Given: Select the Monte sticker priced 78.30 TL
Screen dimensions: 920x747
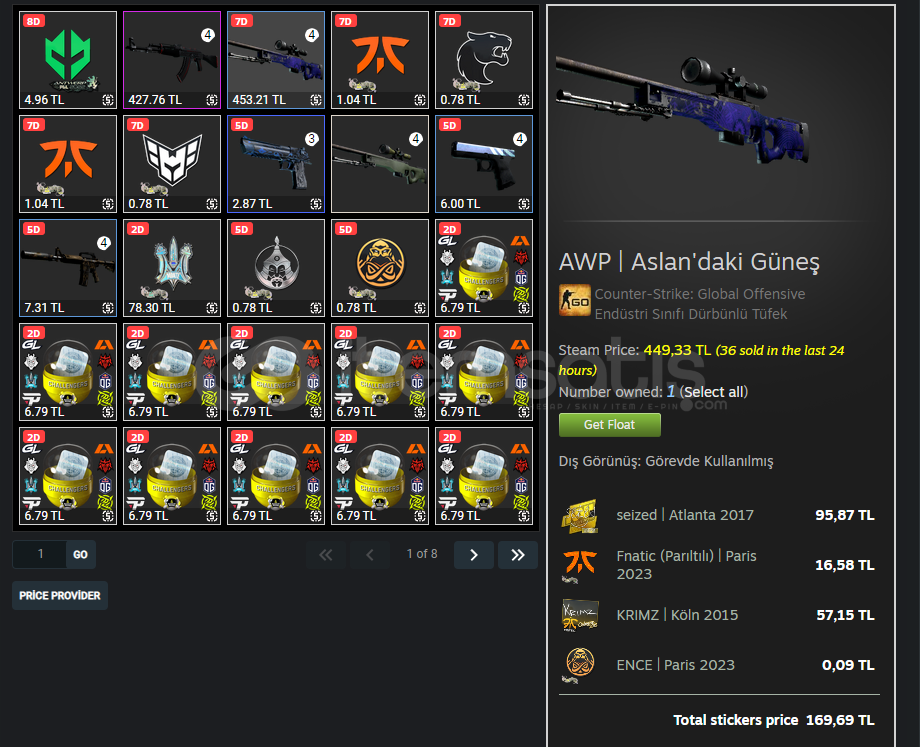Looking at the screenshot, I should point(172,268).
